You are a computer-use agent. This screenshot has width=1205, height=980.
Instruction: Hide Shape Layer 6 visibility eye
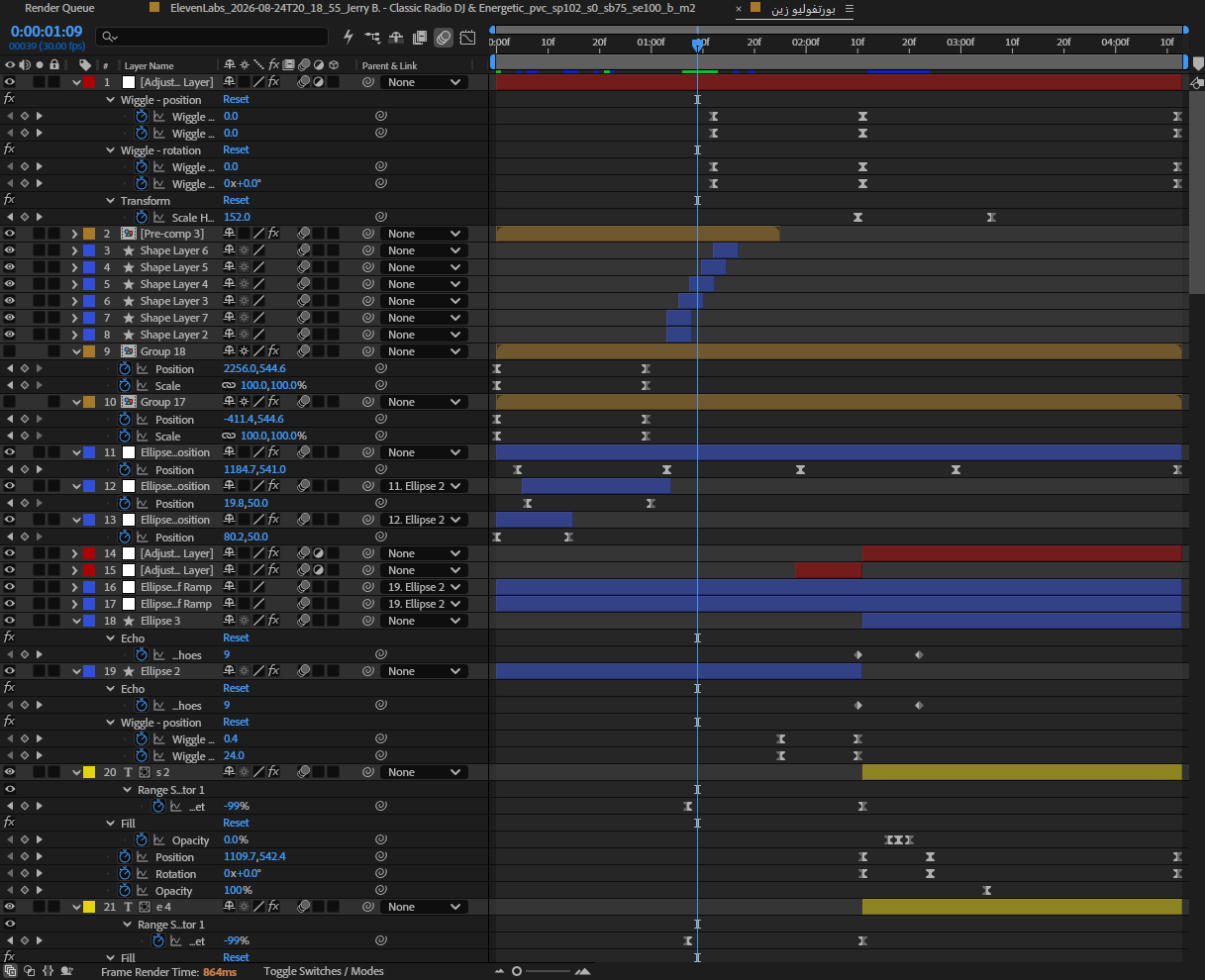coord(10,250)
